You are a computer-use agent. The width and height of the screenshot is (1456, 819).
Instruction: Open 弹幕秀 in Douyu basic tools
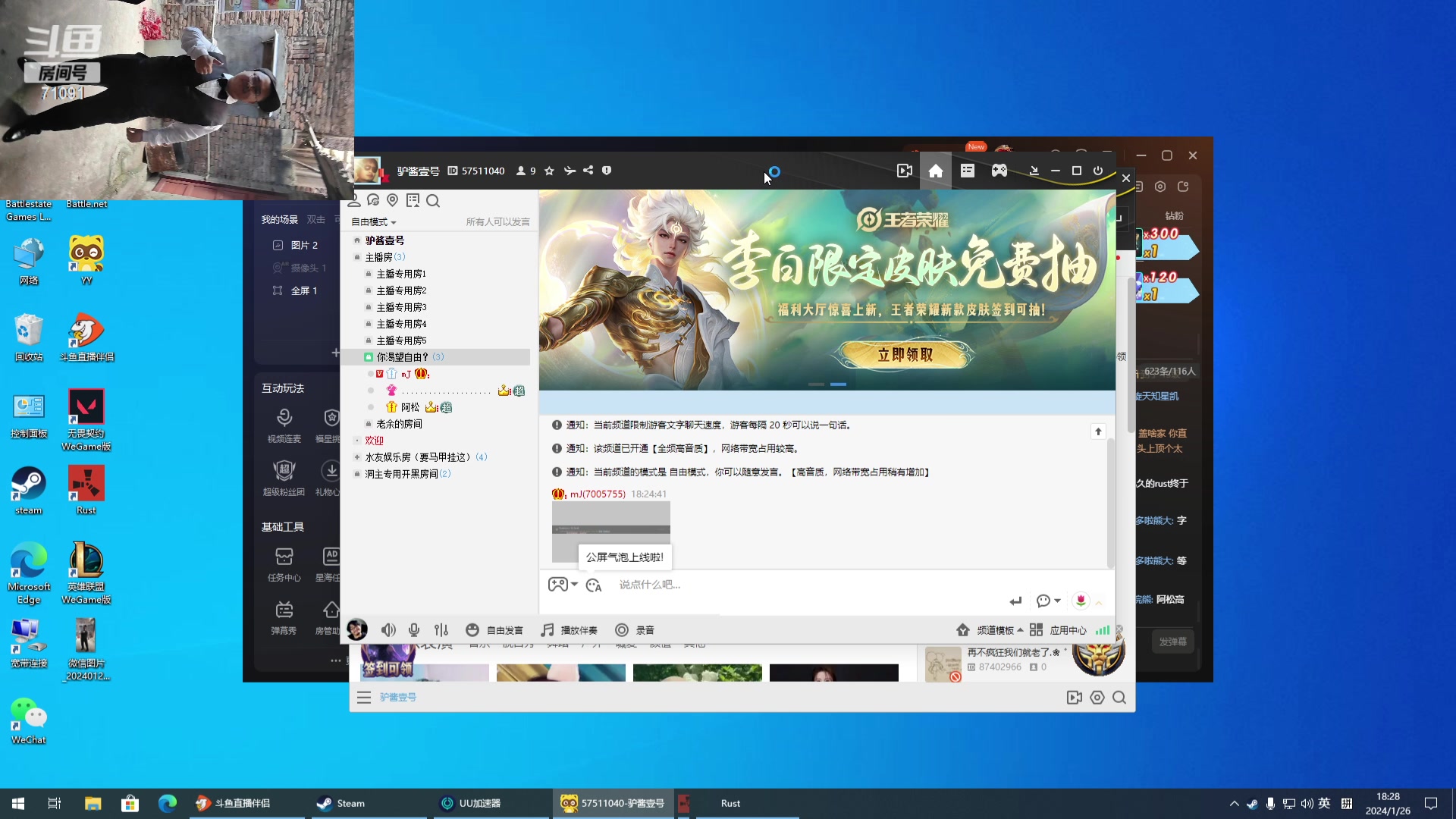(x=284, y=617)
